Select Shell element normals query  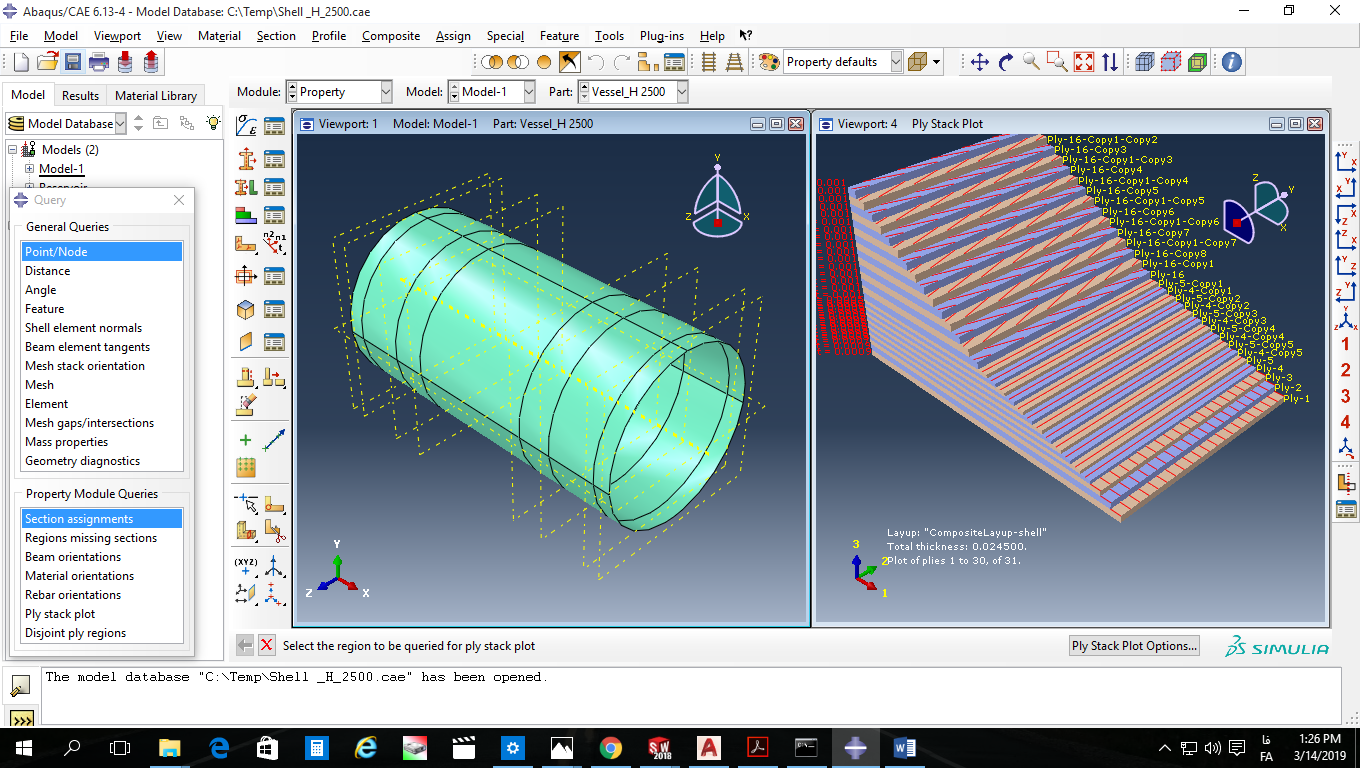pyautogui.click(x=102, y=328)
